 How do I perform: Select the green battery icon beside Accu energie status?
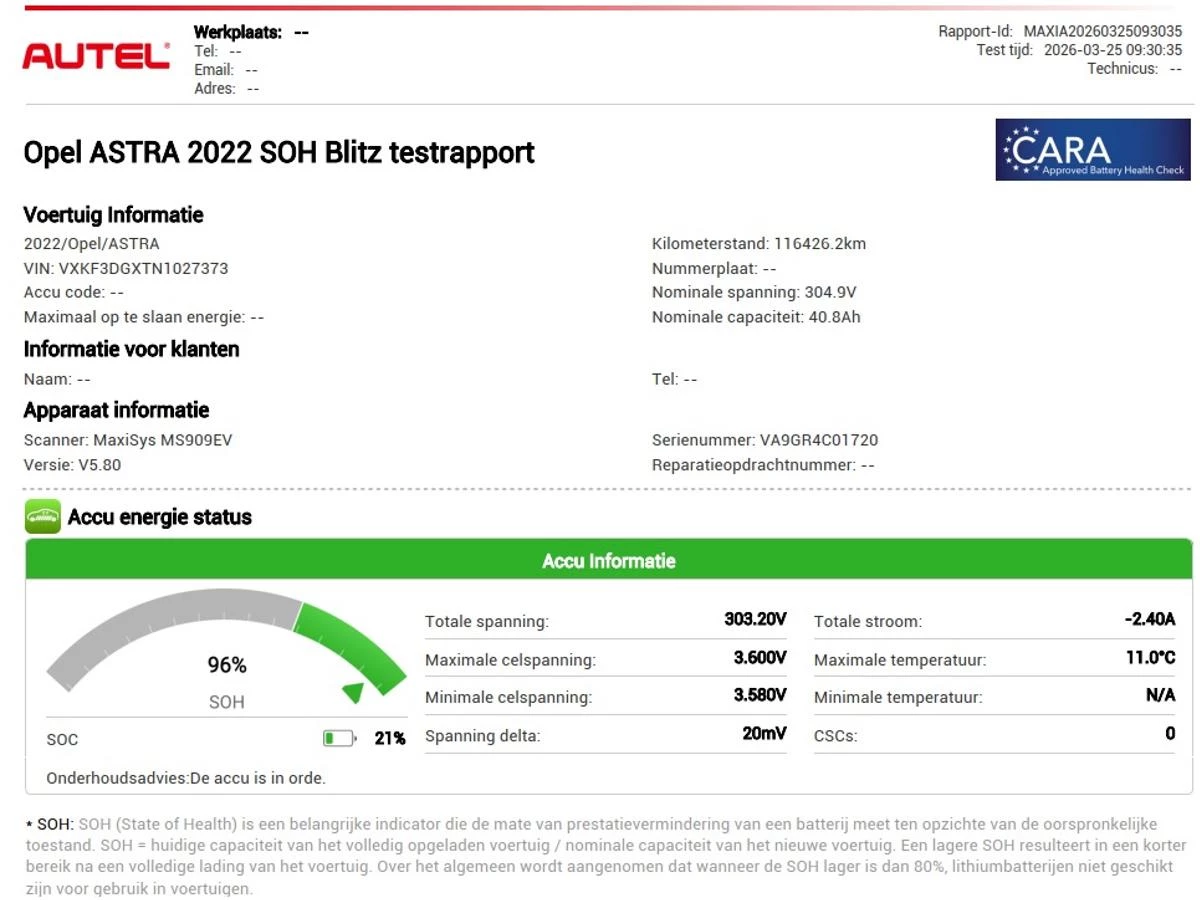(x=41, y=517)
